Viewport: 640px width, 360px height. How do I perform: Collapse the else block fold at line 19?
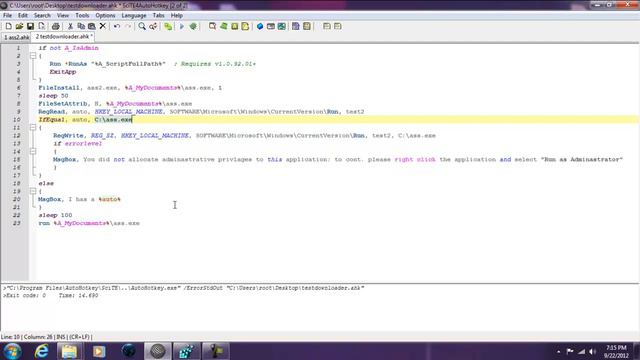(33, 191)
